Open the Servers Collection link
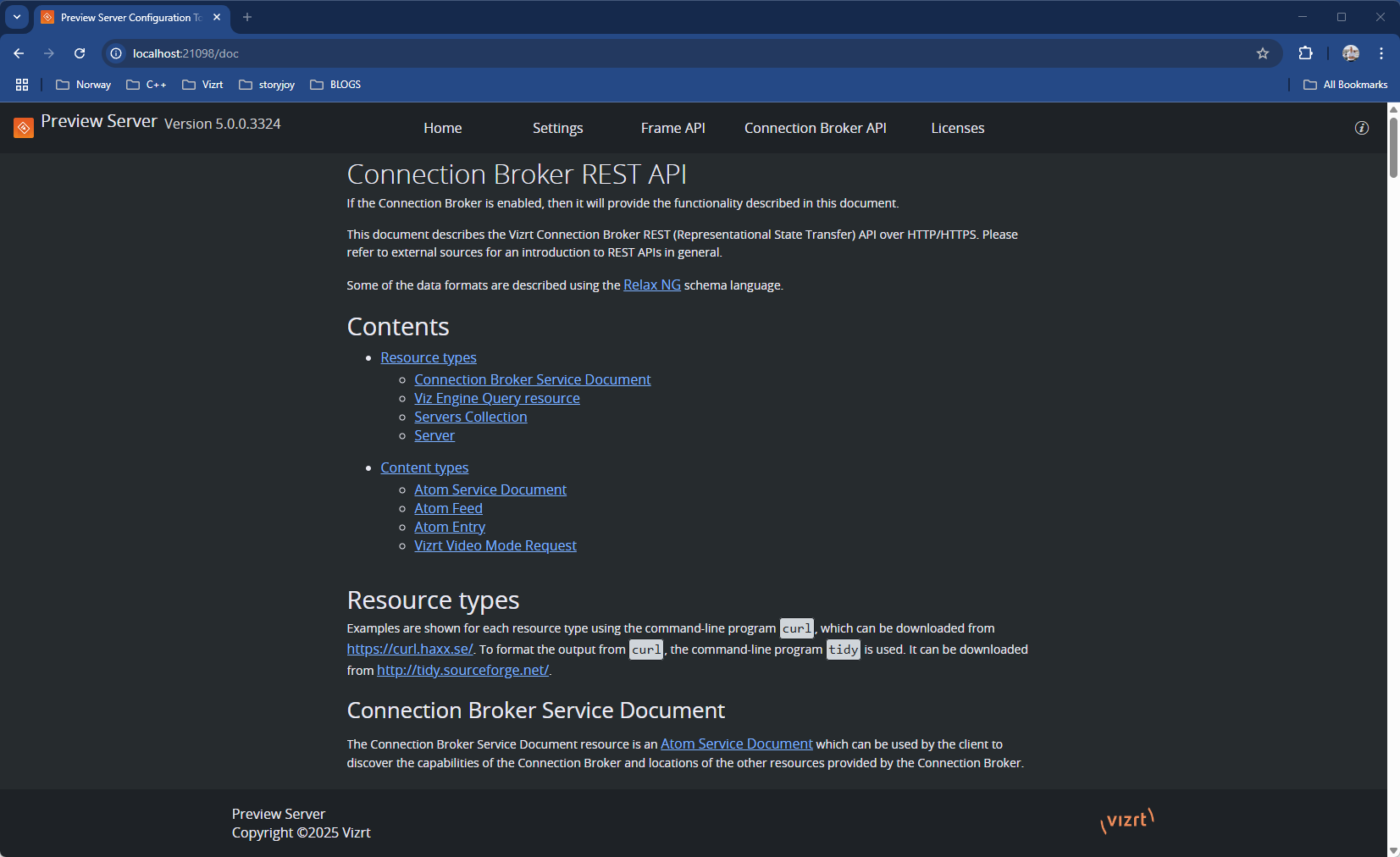Image resolution: width=1400 pixels, height=857 pixels. tap(471, 417)
